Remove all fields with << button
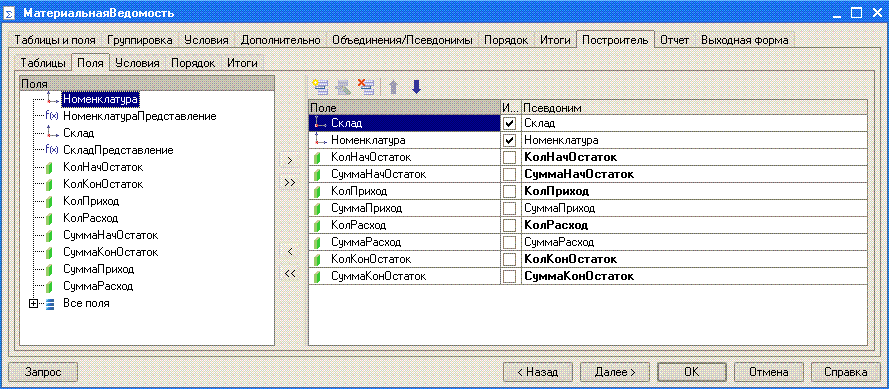Screen dimensions: 889x389 [290, 273]
